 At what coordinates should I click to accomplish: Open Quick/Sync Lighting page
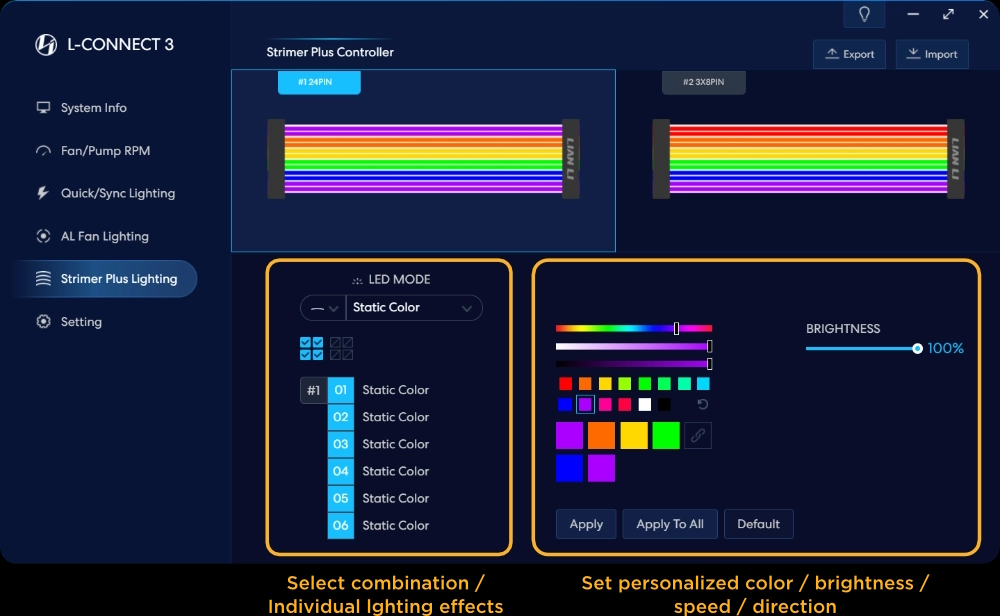[118, 193]
